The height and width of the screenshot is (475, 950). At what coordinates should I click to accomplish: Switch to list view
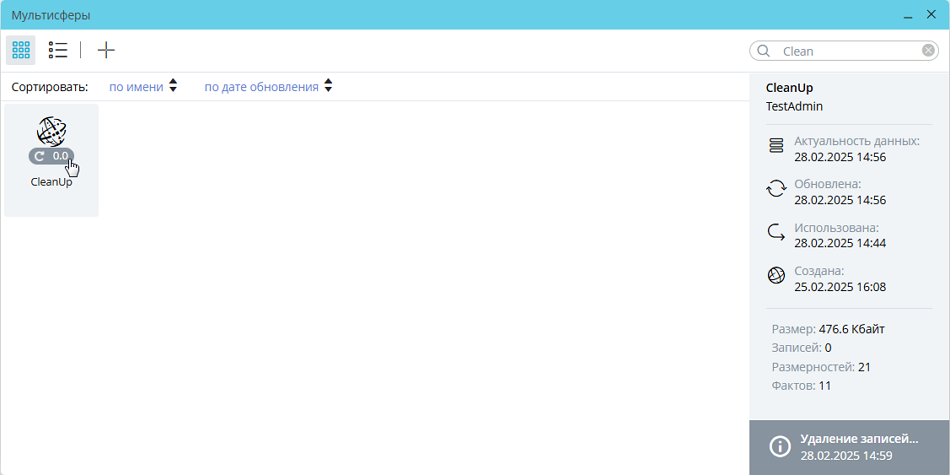click(58, 50)
